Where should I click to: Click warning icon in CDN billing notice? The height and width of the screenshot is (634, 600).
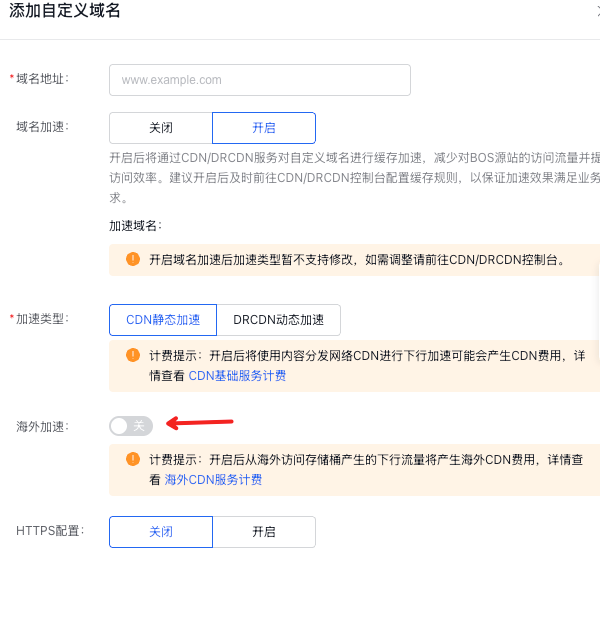point(133,355)
